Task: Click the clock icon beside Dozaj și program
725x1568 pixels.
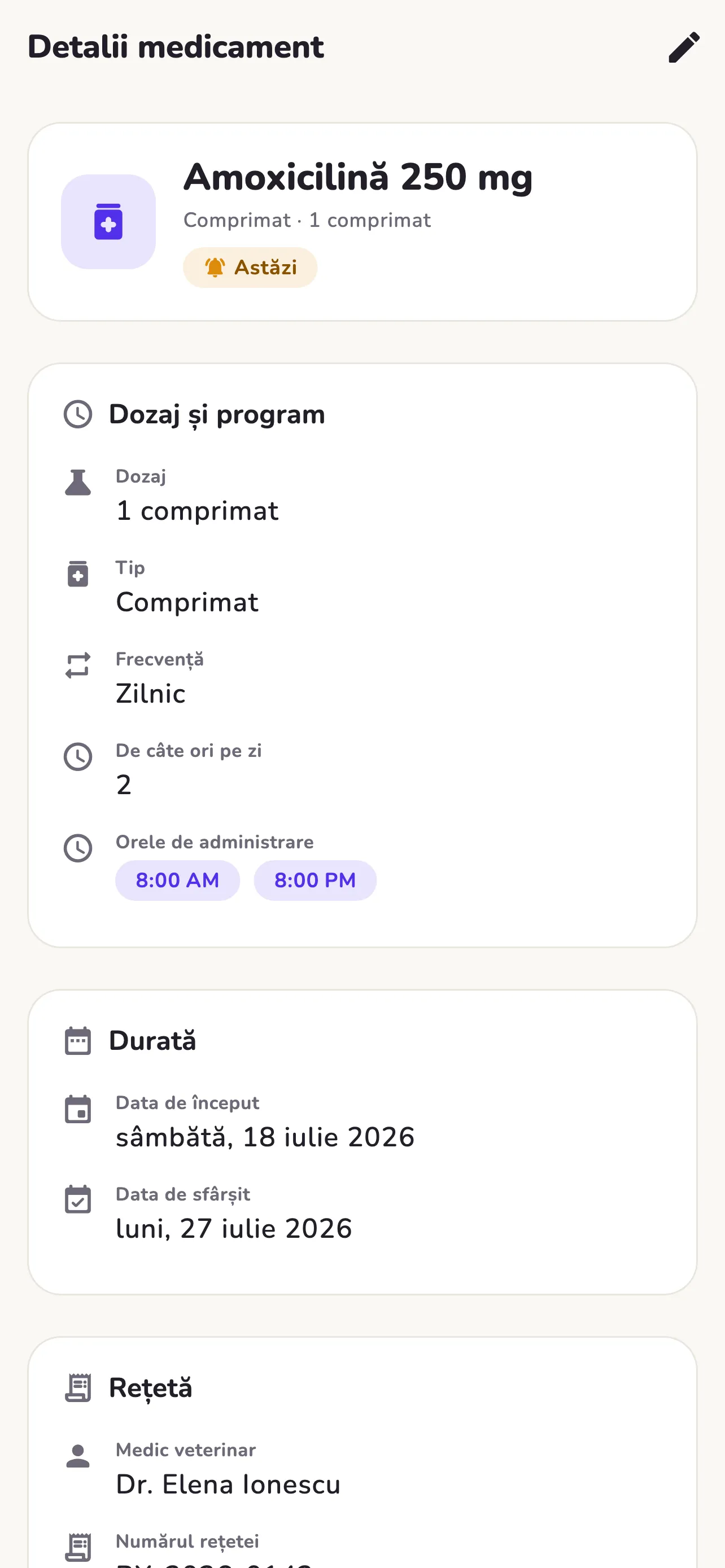Action: 78,414
